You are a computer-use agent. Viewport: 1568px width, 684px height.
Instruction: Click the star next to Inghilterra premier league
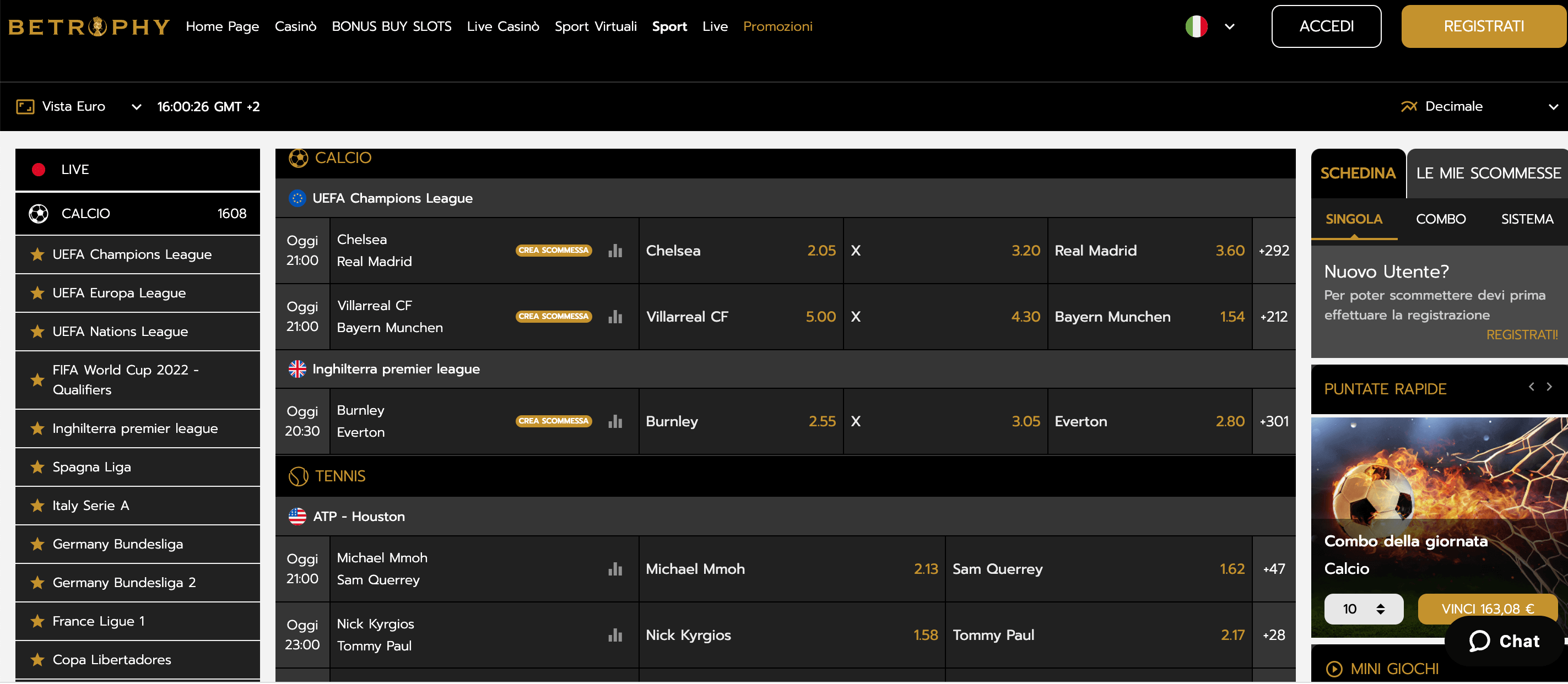[x=37, y=428]
